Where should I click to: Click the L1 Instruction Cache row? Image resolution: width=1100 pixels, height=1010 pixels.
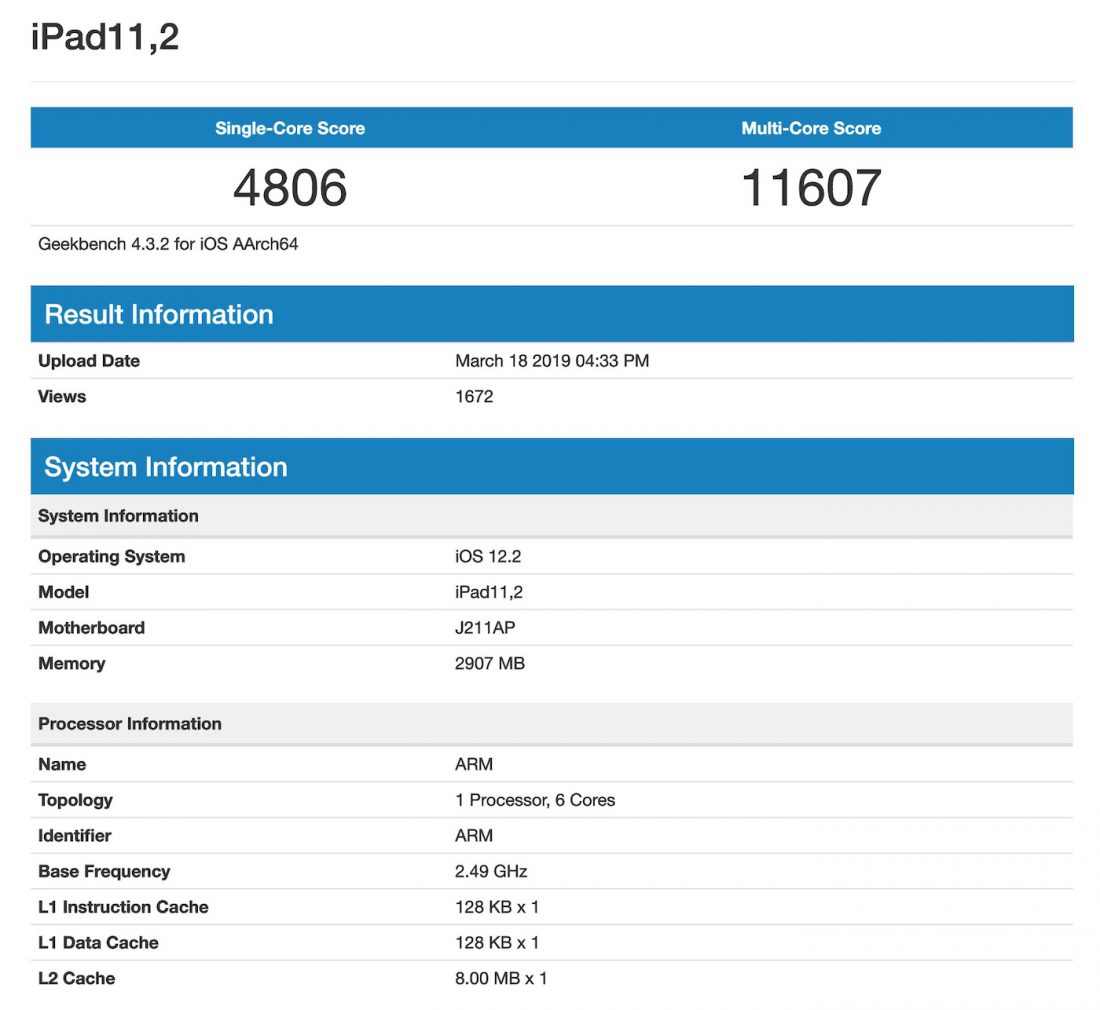coord(123,907)
